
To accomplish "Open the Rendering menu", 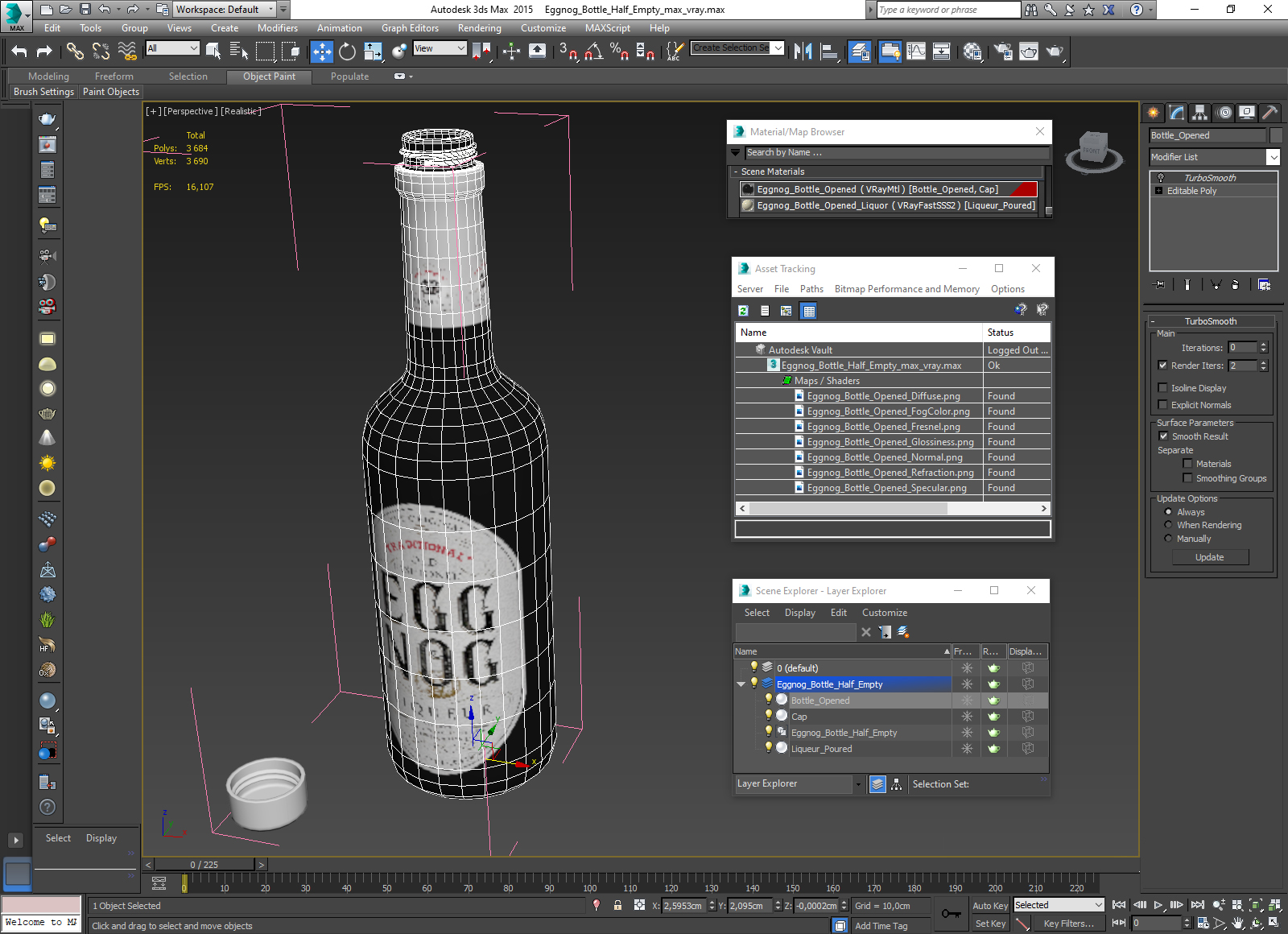I will [x=479, y=28].
